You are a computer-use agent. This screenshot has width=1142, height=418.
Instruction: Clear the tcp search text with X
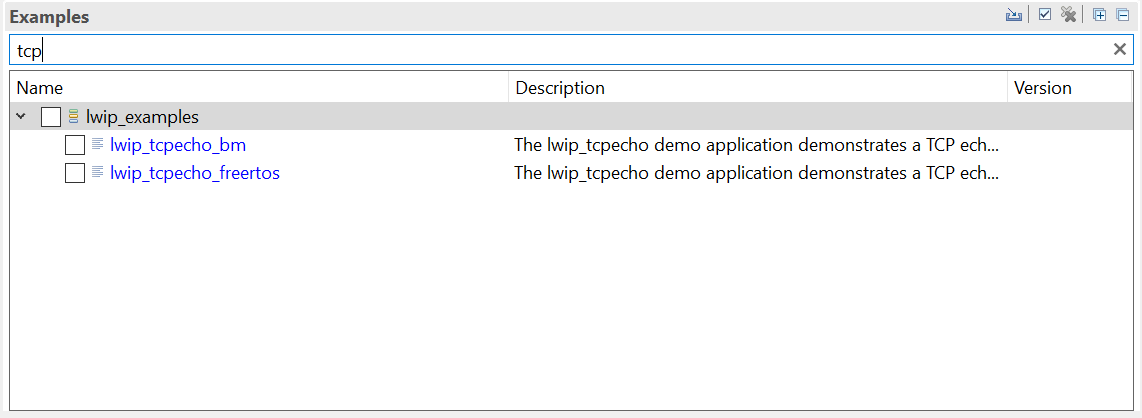1120,50
